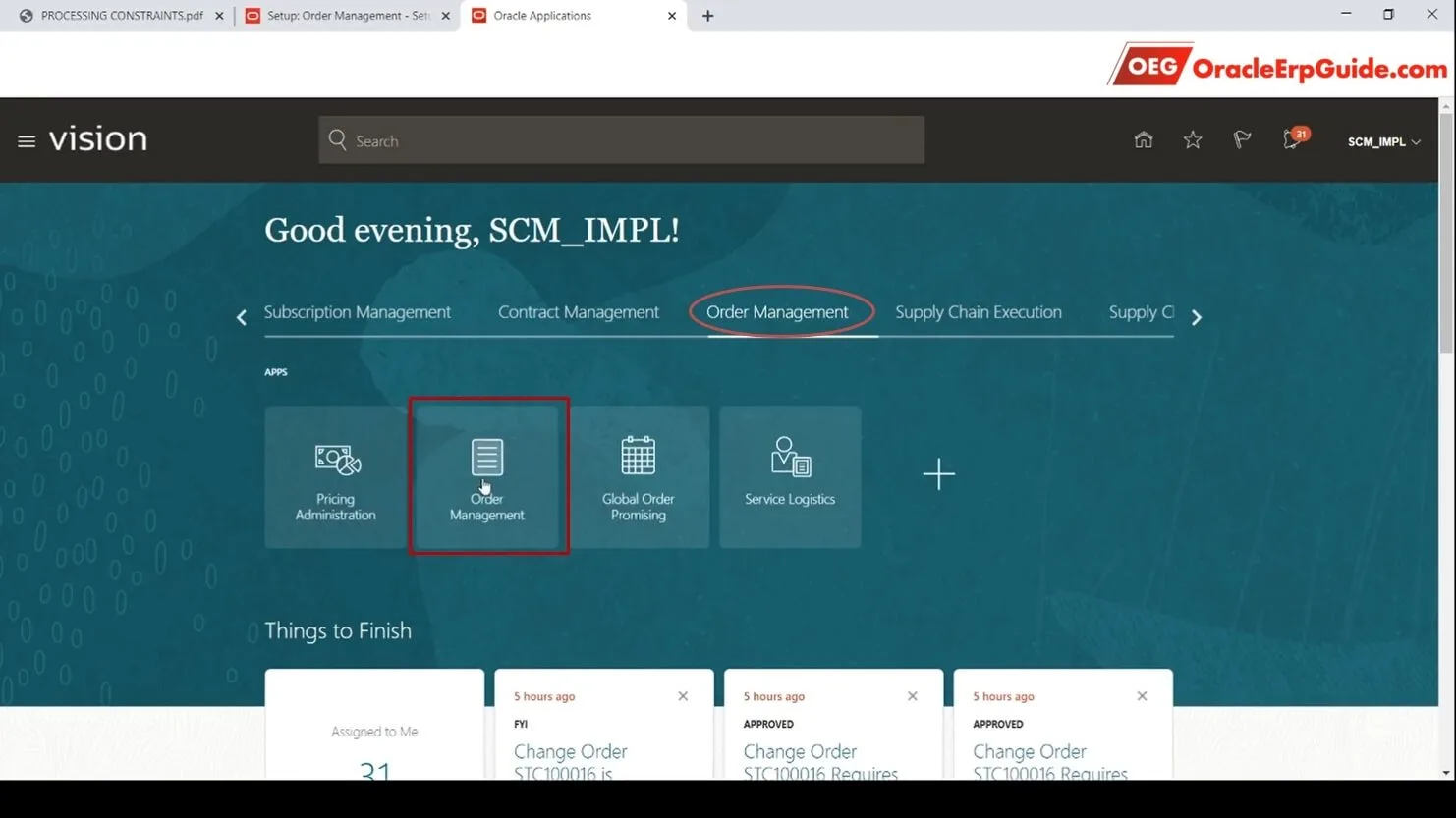Switch to Supply Chain Execution tab

click(x=979, y=312)
